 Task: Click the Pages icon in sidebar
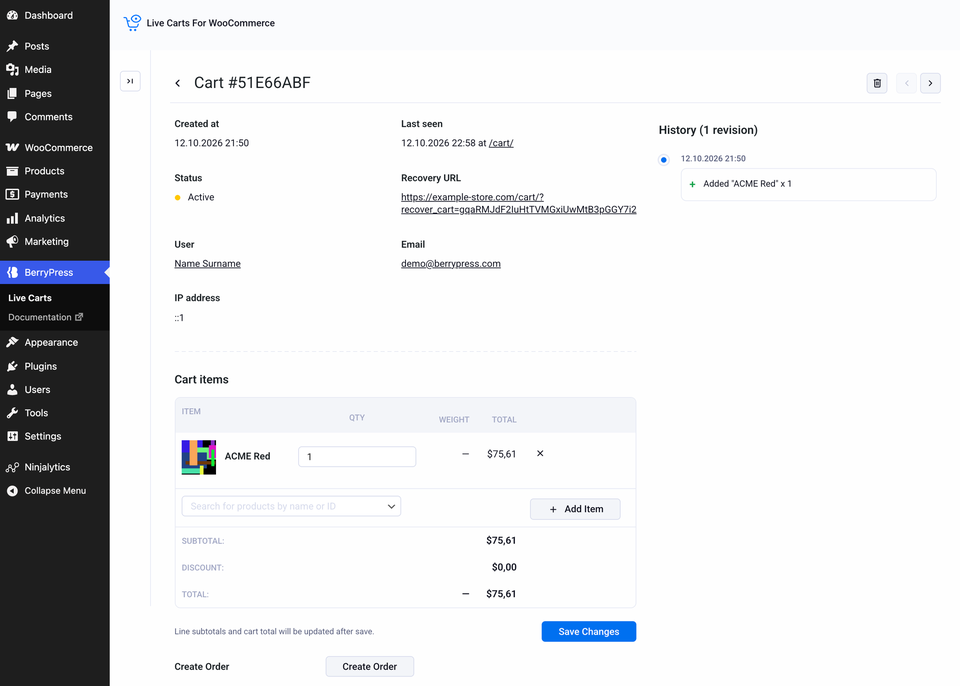click(x=12, y=94)
